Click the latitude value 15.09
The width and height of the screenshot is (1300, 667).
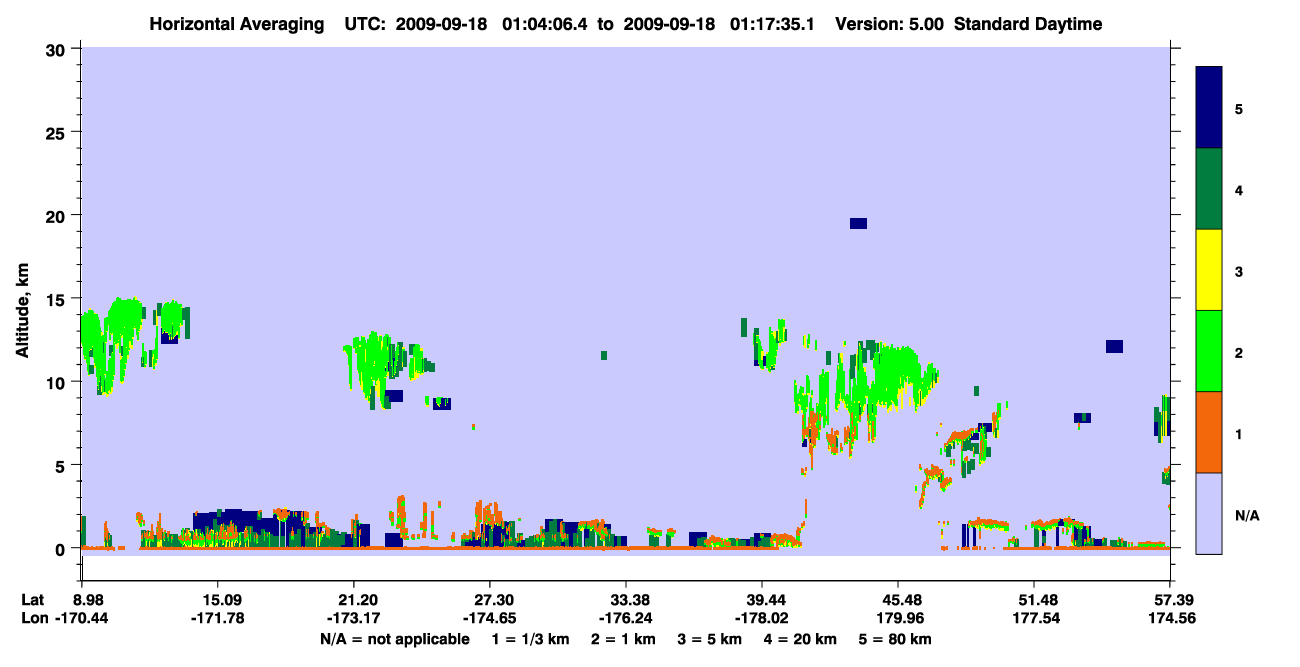point(218,600)
